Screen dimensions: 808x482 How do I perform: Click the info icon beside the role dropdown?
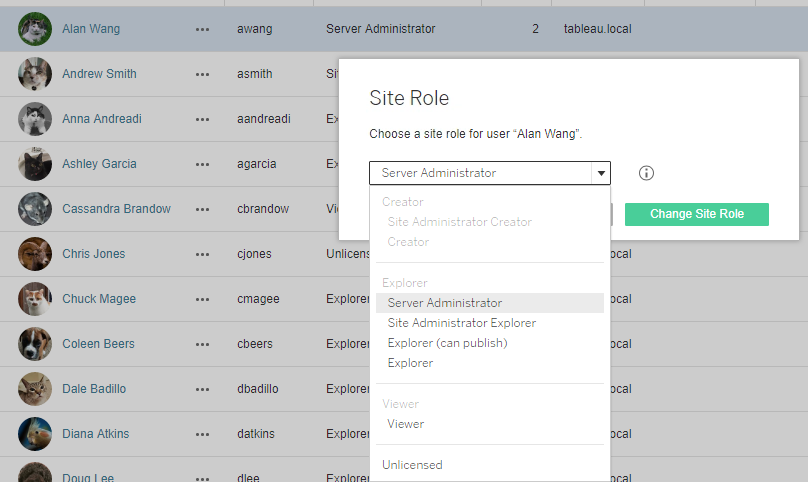pyautogui.click(x=646, y=173)
